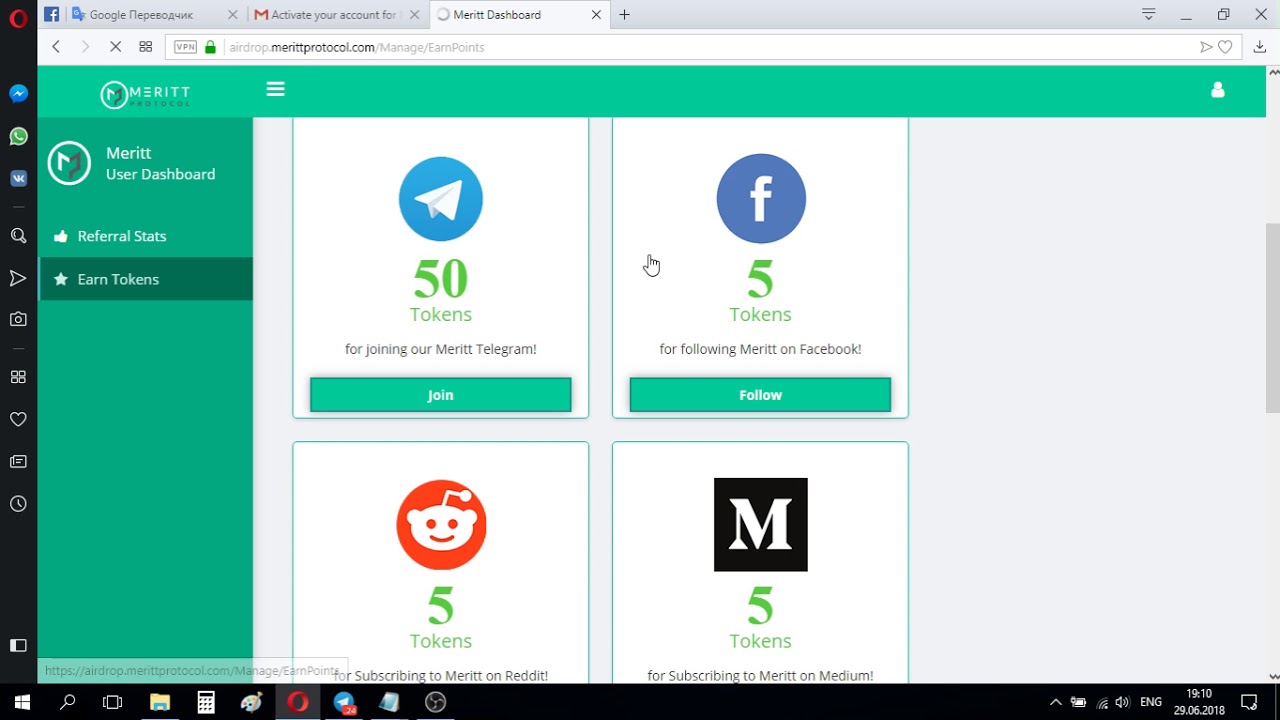Screen dimensions: 1280x720
Task: Open VK panel in Opera sidebar
Action: 18,178
